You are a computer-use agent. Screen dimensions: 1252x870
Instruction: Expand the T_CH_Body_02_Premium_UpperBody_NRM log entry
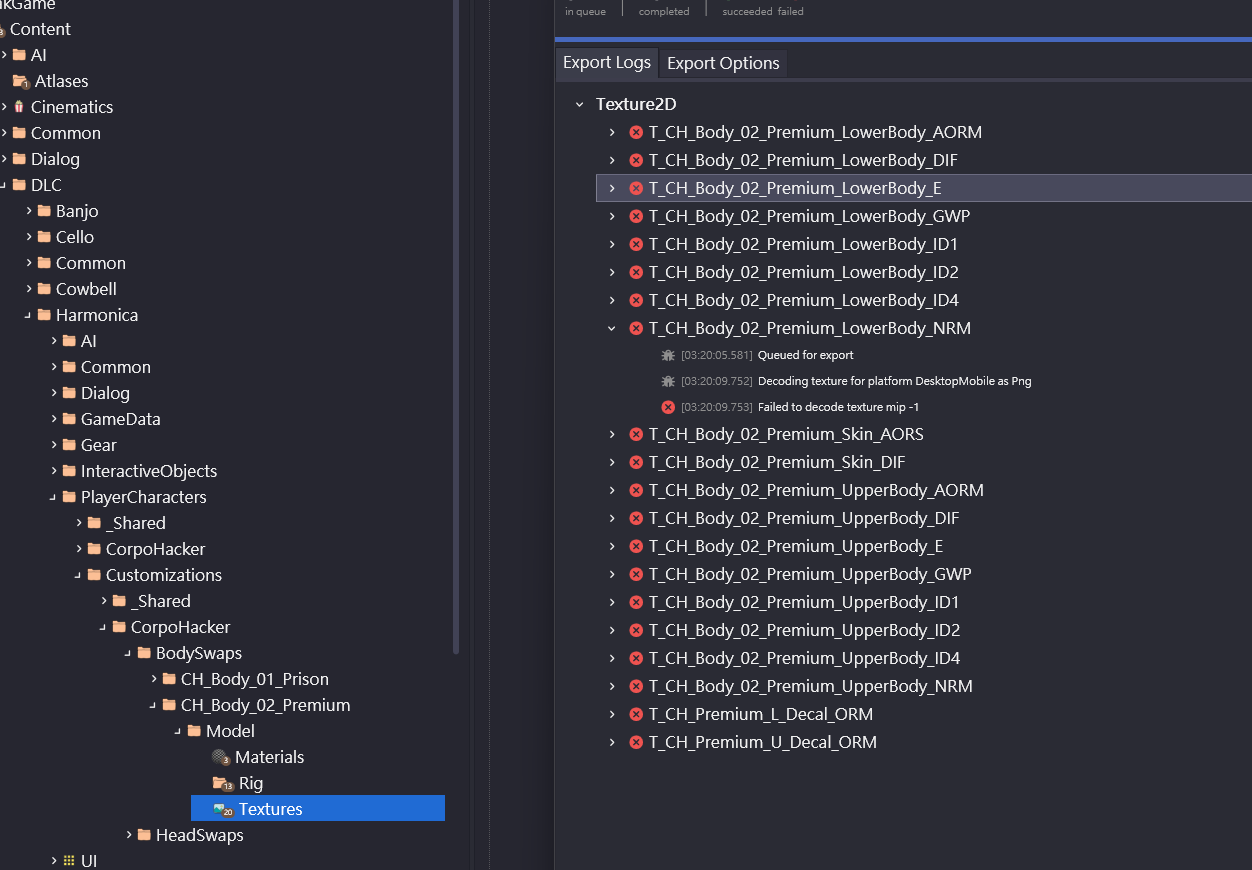[x=612, y=686]
